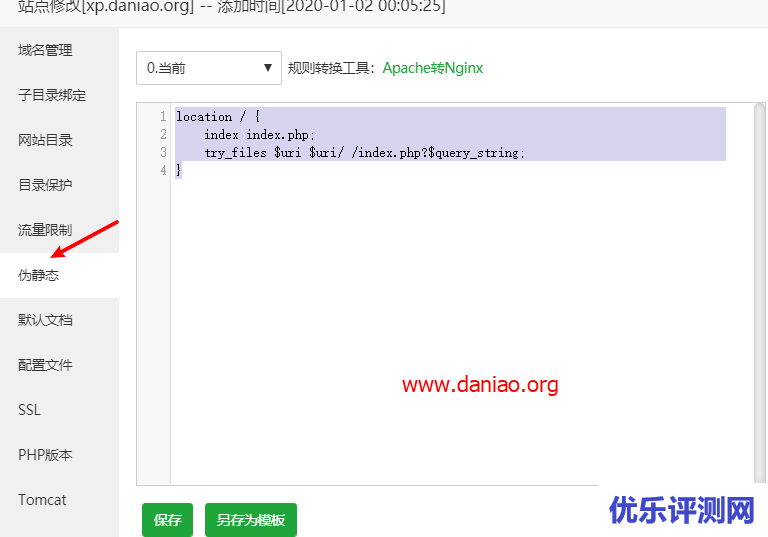Select the 伪静态 sidebar tab

pos(40,275)
